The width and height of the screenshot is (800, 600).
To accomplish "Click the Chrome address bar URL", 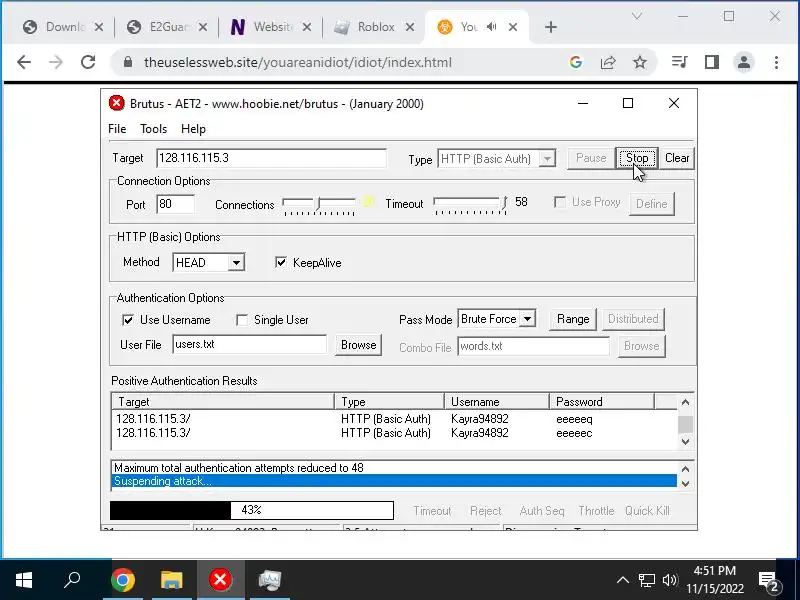I will [x=297, y=62].
